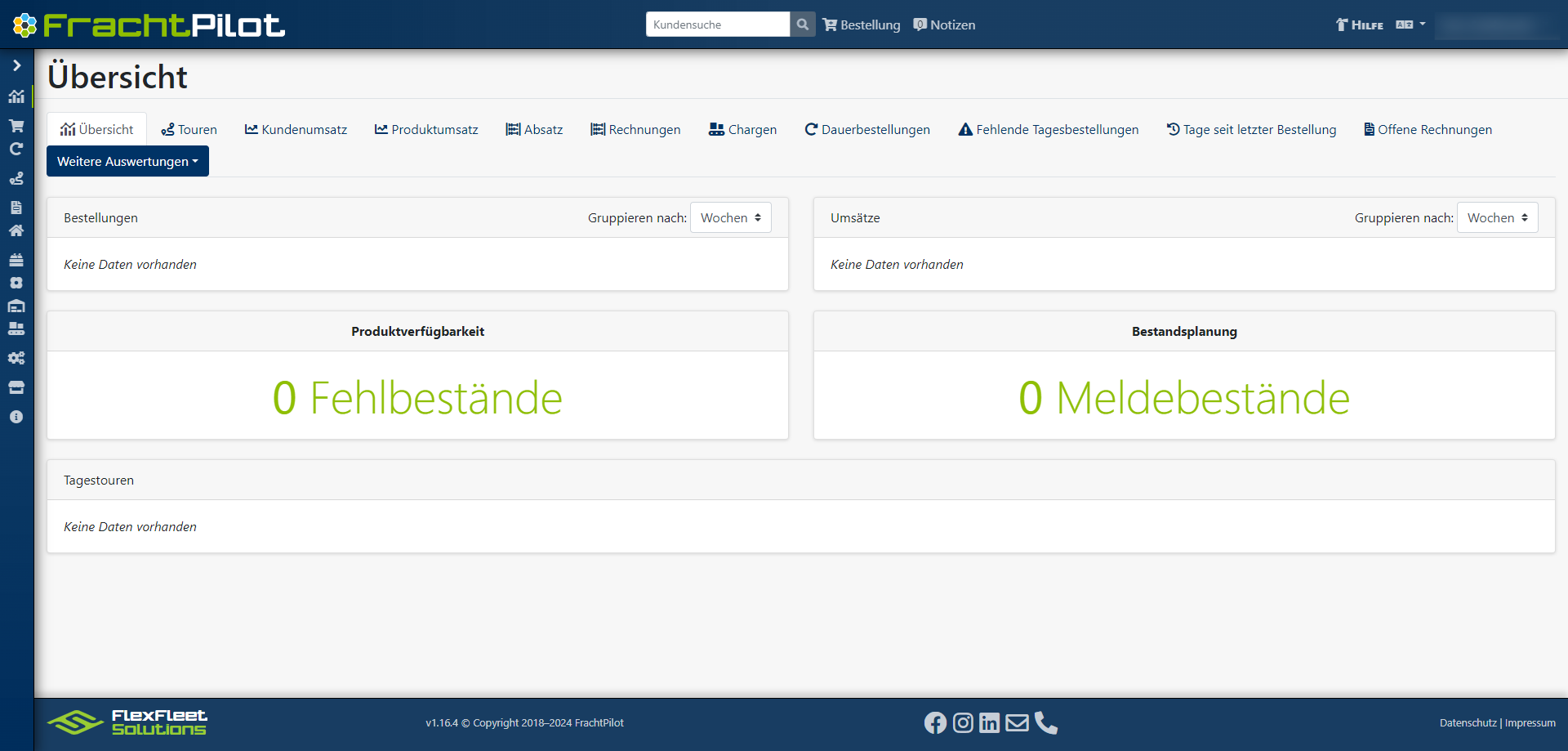Open the LinkedIn icon in footer
This screenshot has width=1568, height=751.
tap(989, 723)
